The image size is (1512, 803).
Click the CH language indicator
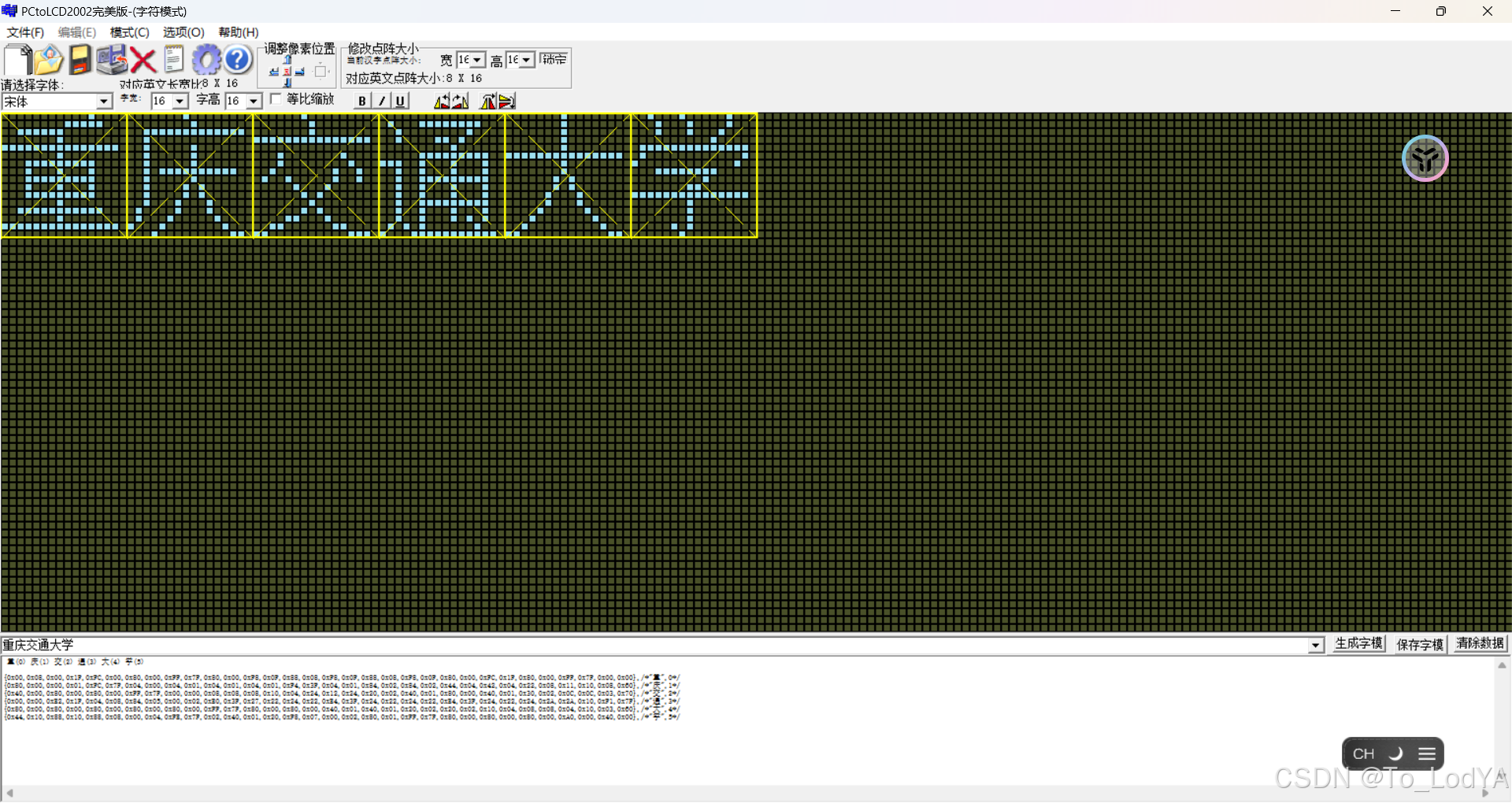point(1364,753)
